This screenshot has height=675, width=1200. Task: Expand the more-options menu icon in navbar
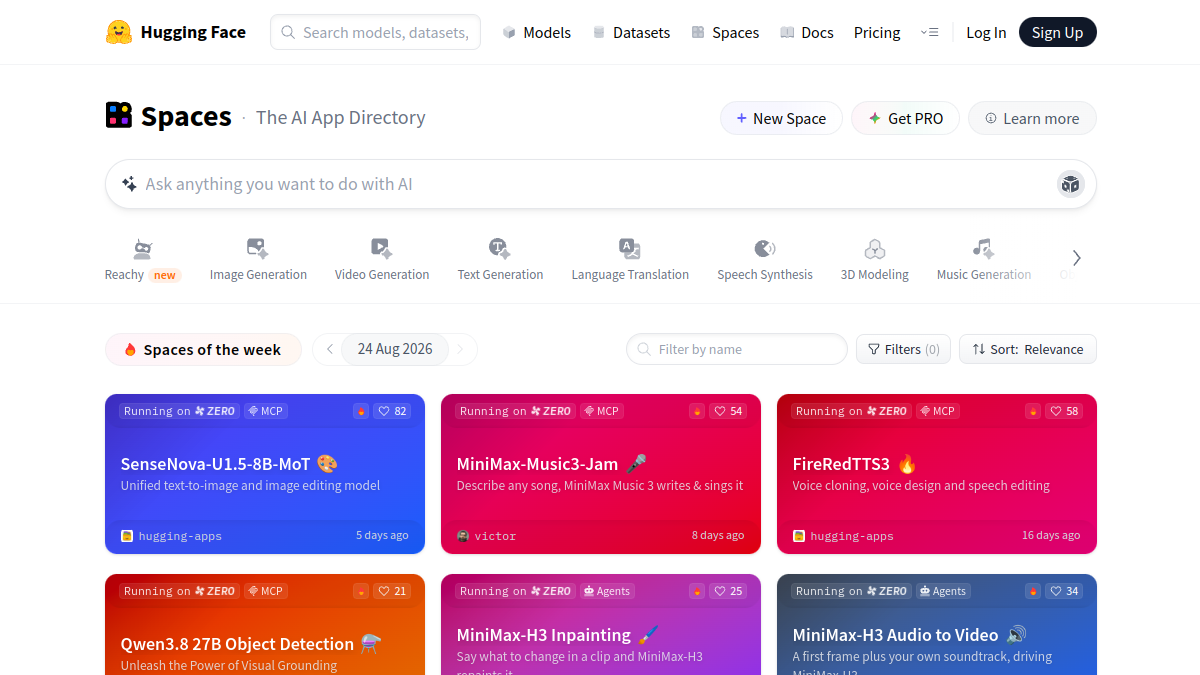click(929, 32)
